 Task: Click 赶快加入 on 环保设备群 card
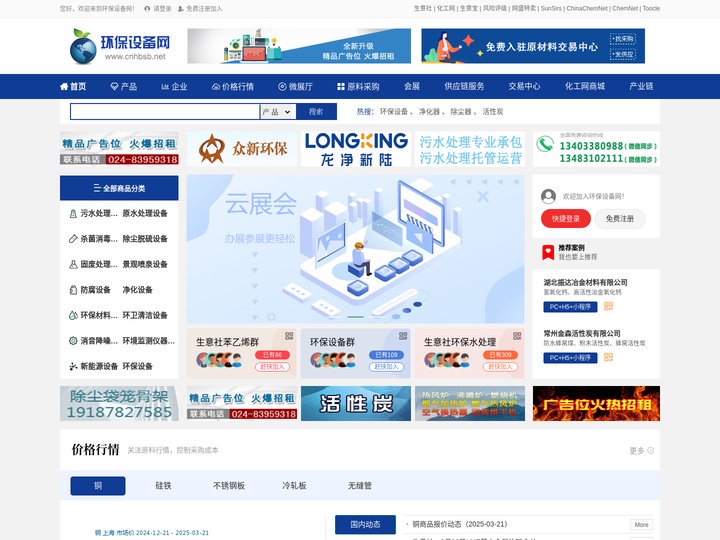(x=386, y=366)
